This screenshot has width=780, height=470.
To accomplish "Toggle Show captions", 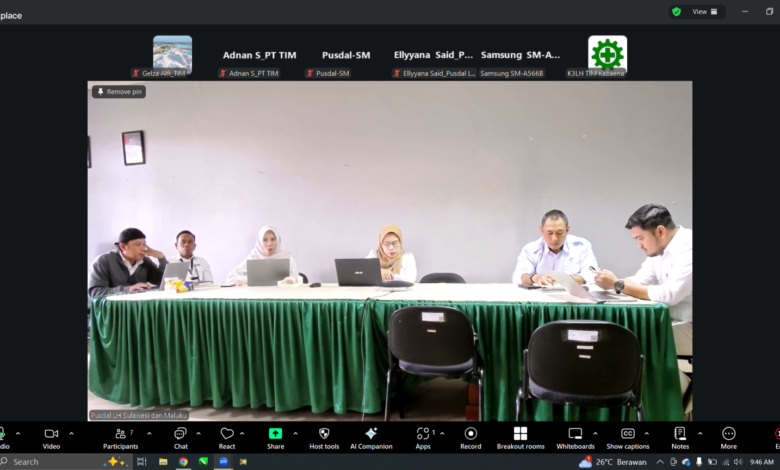I will tap(628, 436).
